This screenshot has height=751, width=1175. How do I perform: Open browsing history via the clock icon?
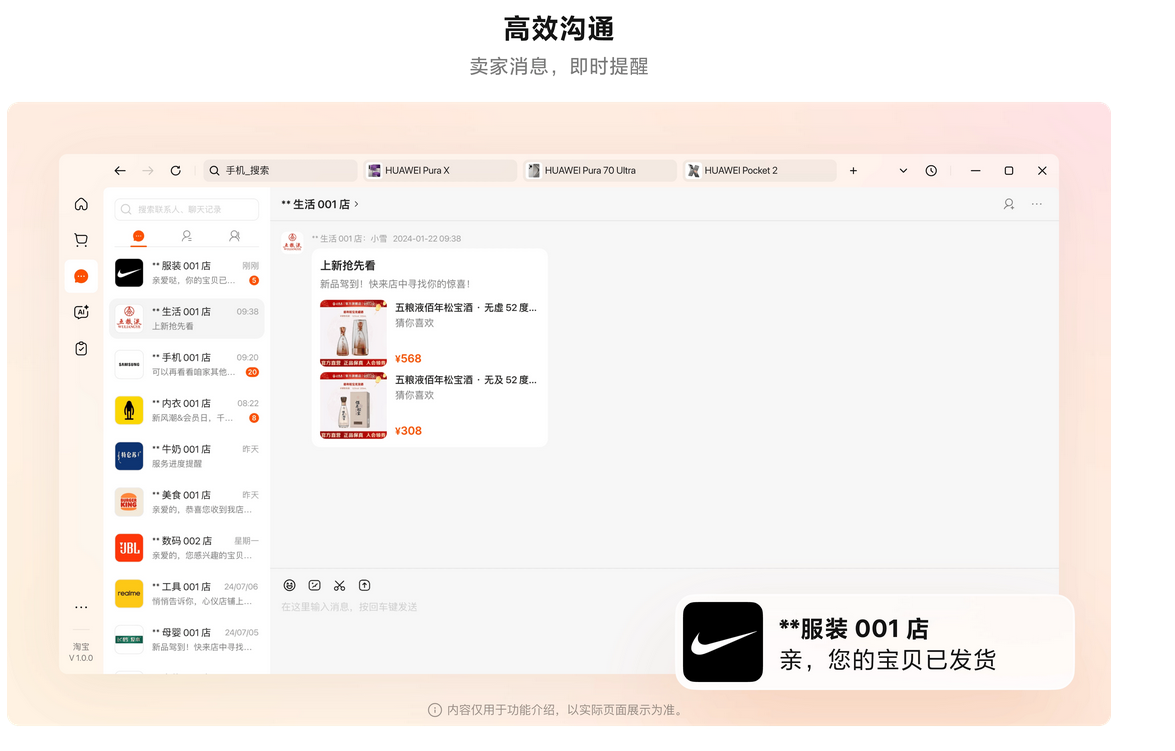931,171
